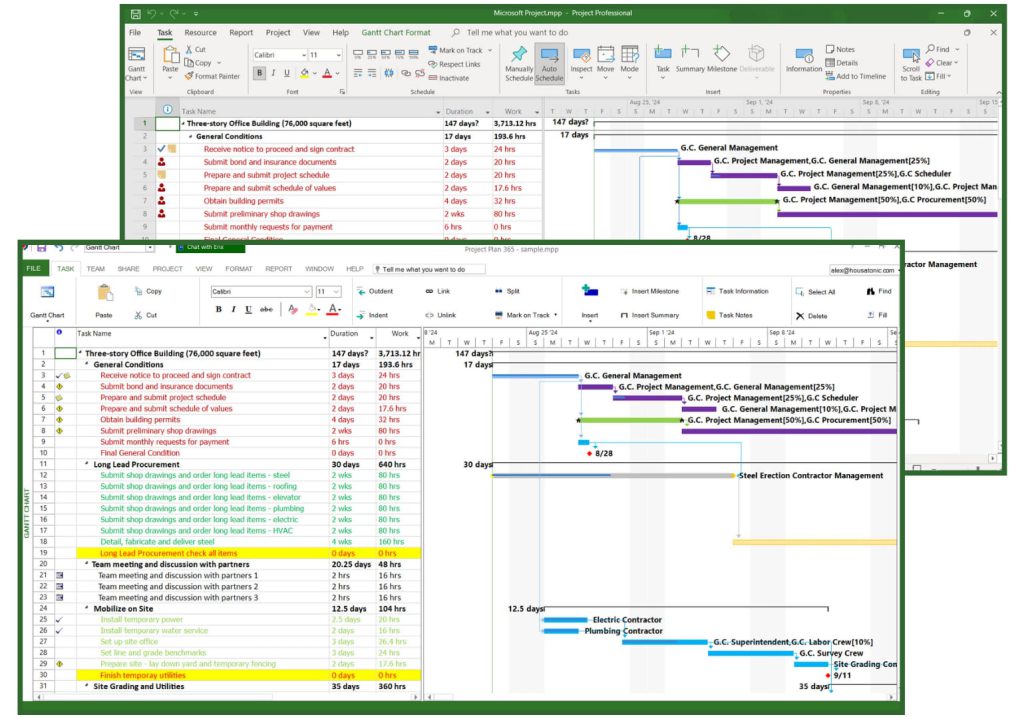The width and height of the screenshot is (1024, 719).
Task: Click Mark on Track in Microsoft Project
Action: pyautogui.click(x=460, y=50)
